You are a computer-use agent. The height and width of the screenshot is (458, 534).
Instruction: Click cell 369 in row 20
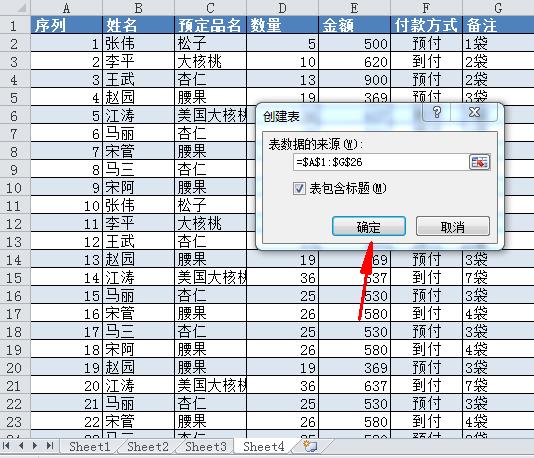point(354,367)
